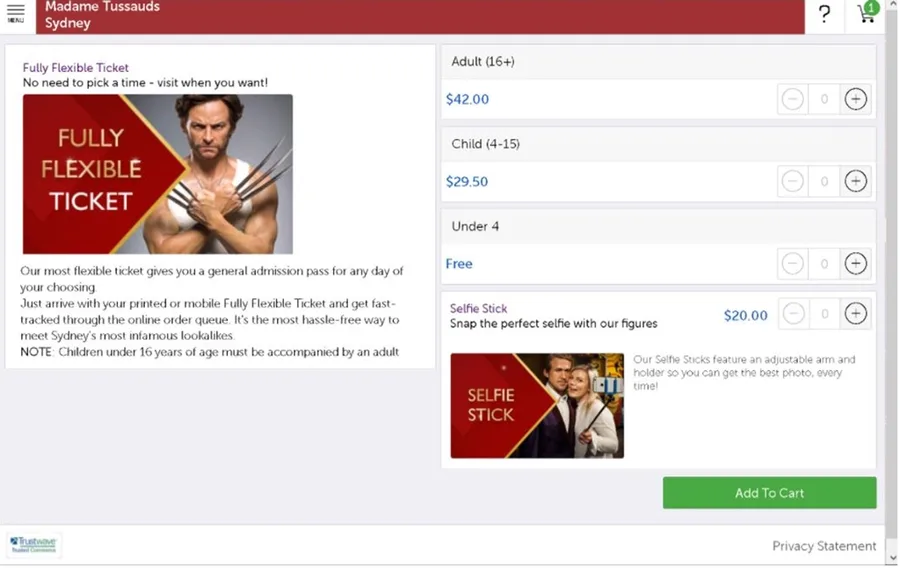Viewport: 900px width, 568px height.
Task: Click the Trustwave Trusted Commerce badge
Action: pos(34,545)
